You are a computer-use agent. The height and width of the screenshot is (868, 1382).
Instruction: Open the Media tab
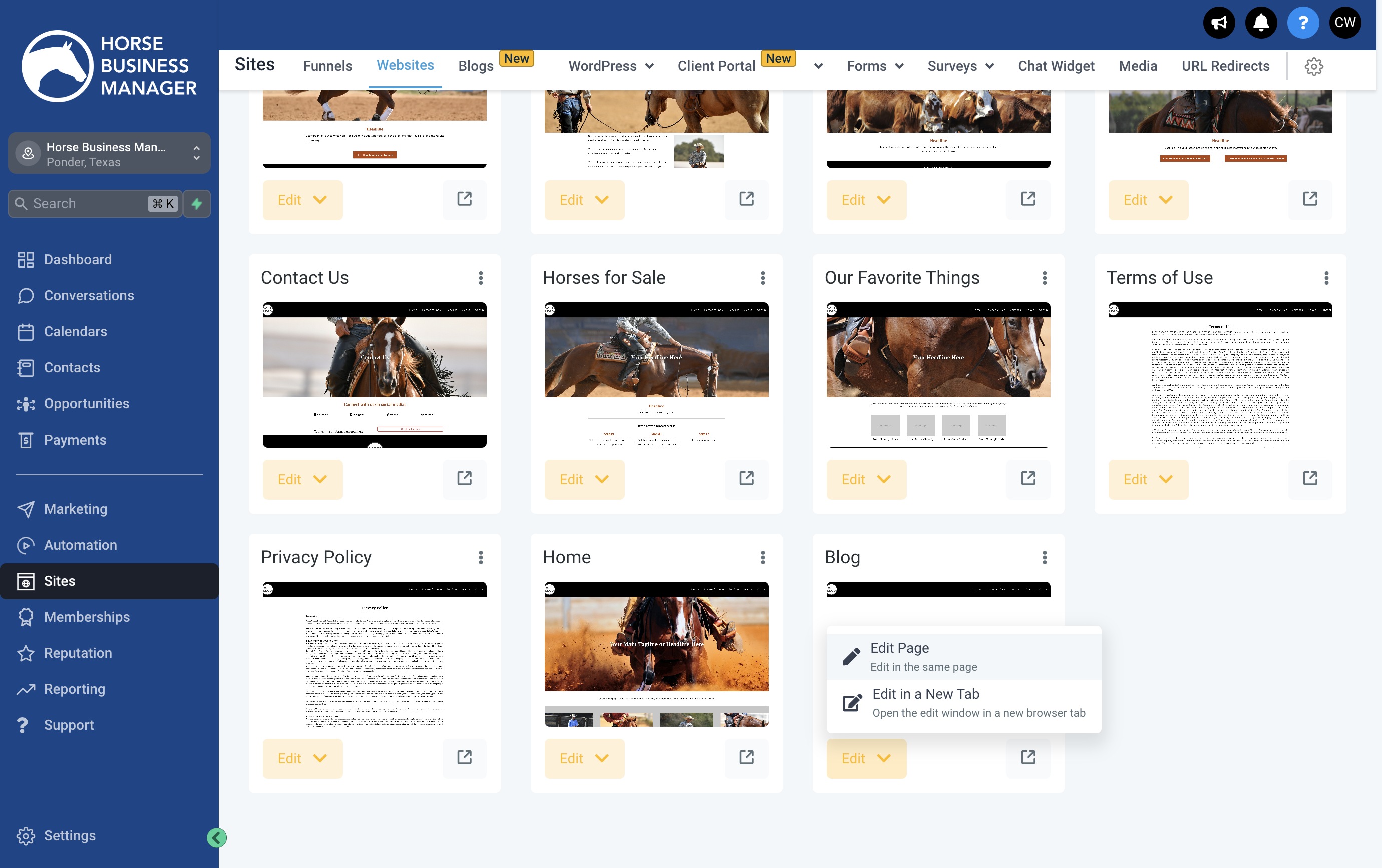pos(1138,66)
